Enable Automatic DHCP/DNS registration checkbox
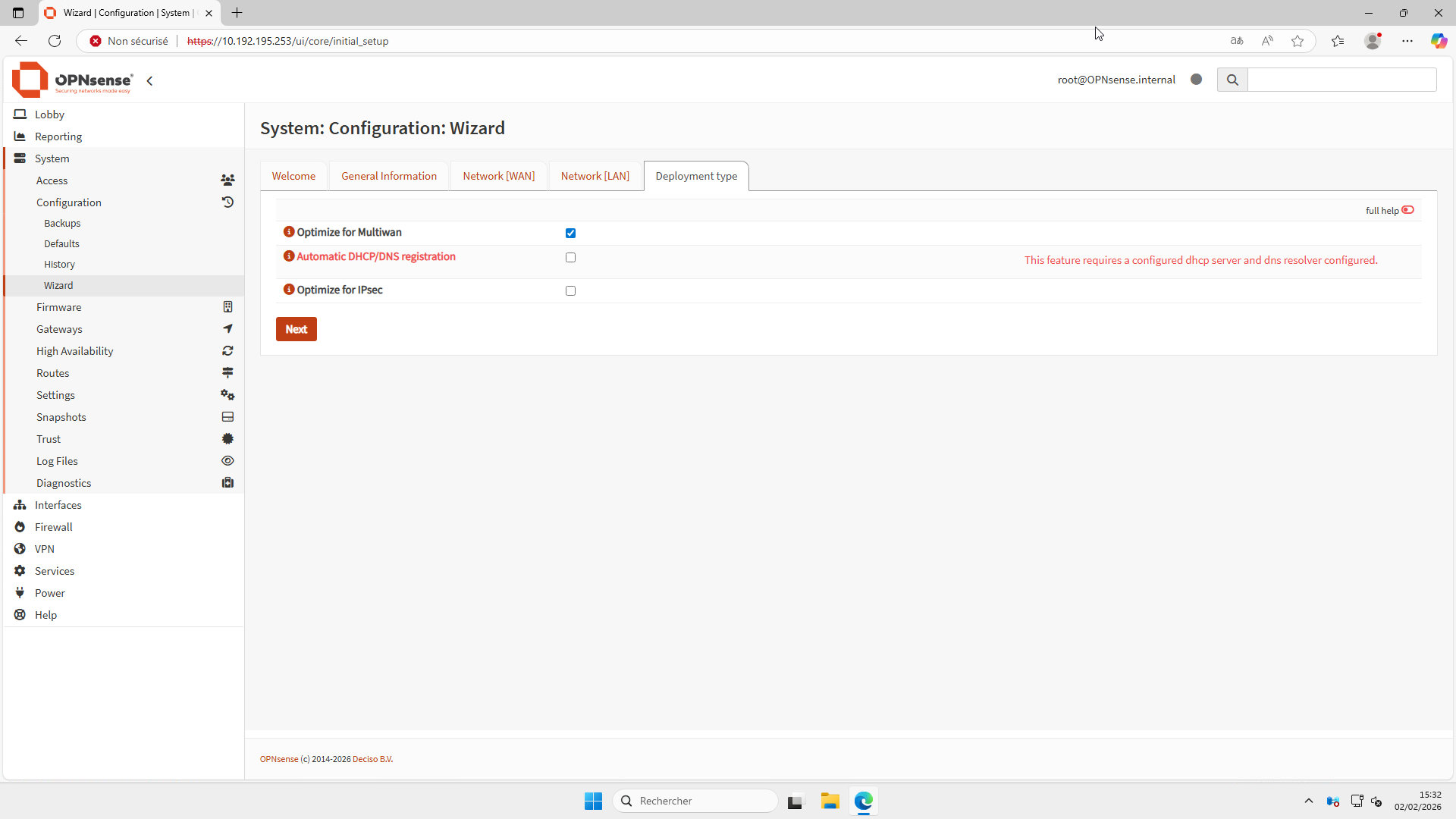The height and width of the screenshot is (825, 1456). [570, 258]
